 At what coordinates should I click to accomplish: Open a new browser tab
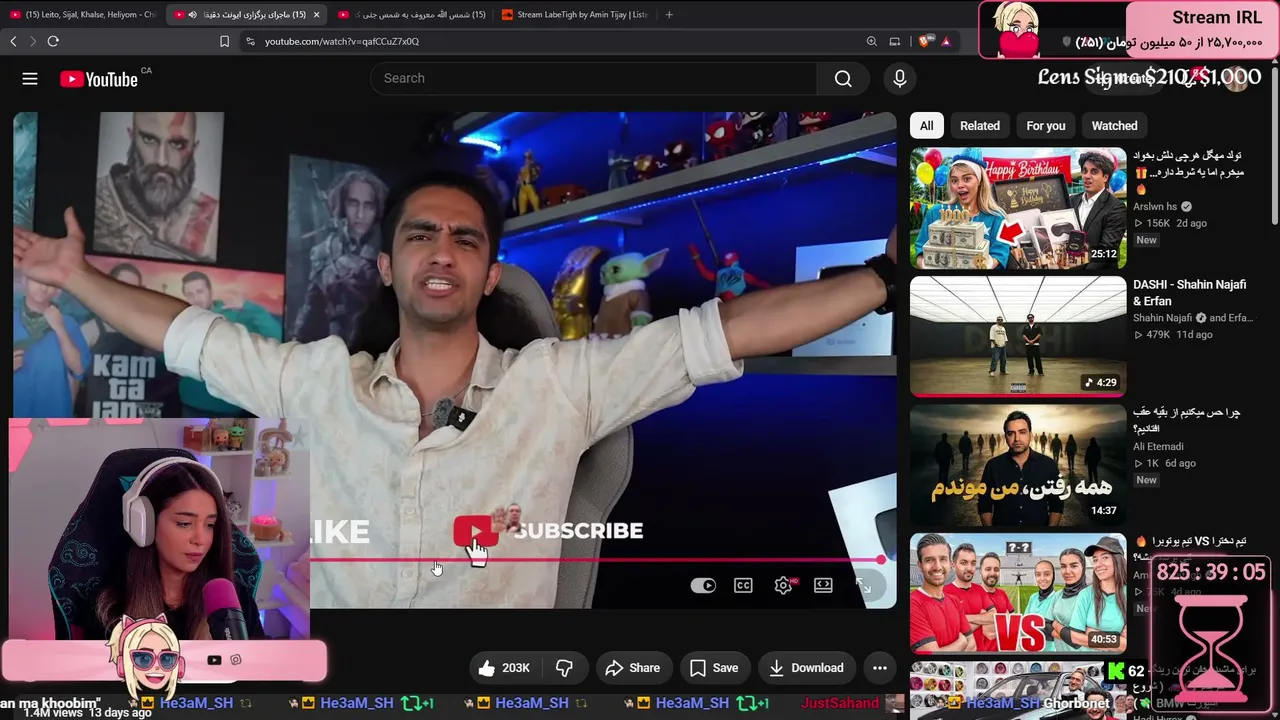point(669,14)
